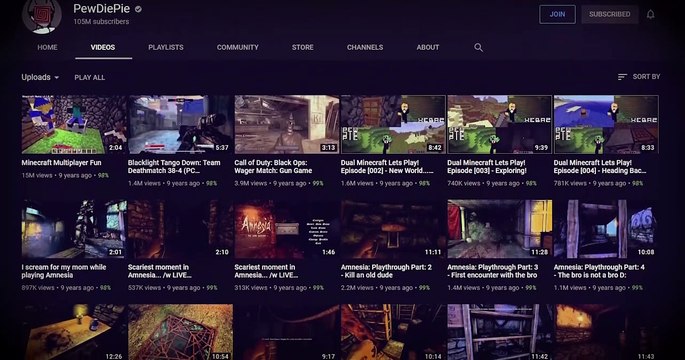
Task: Open Dual Minecraft Episode 003 thumbnail
Action: [499, 125]
